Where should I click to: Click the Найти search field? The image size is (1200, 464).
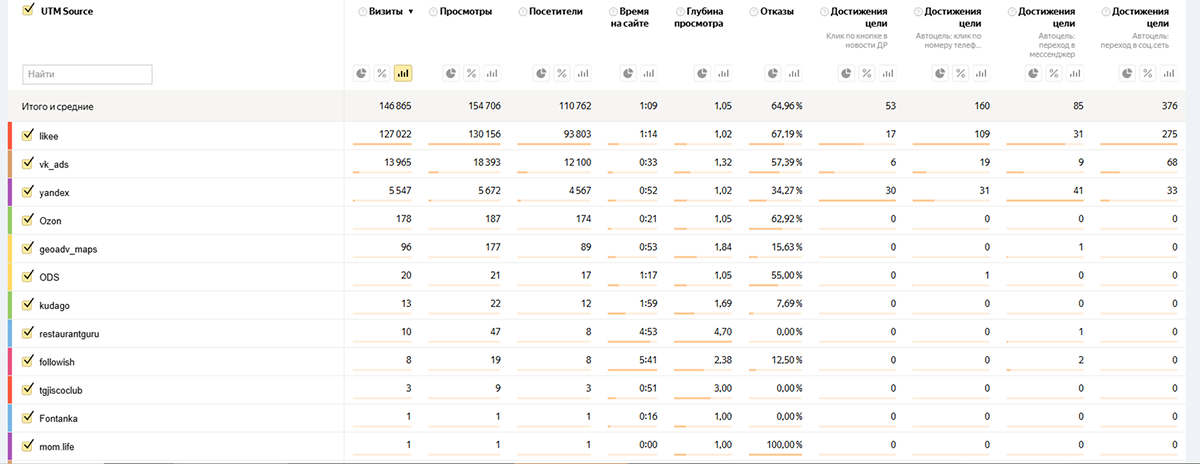[87, 74]
